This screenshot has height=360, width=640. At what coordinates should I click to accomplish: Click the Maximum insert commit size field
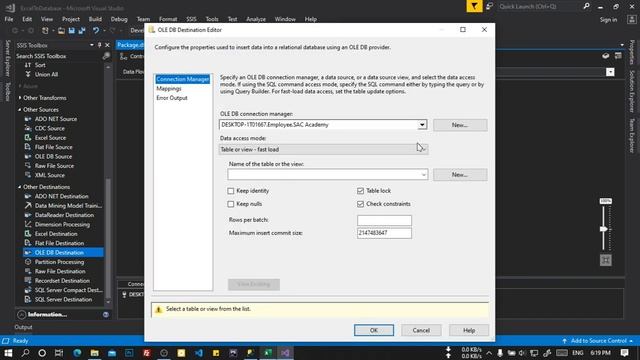point(384,233)
